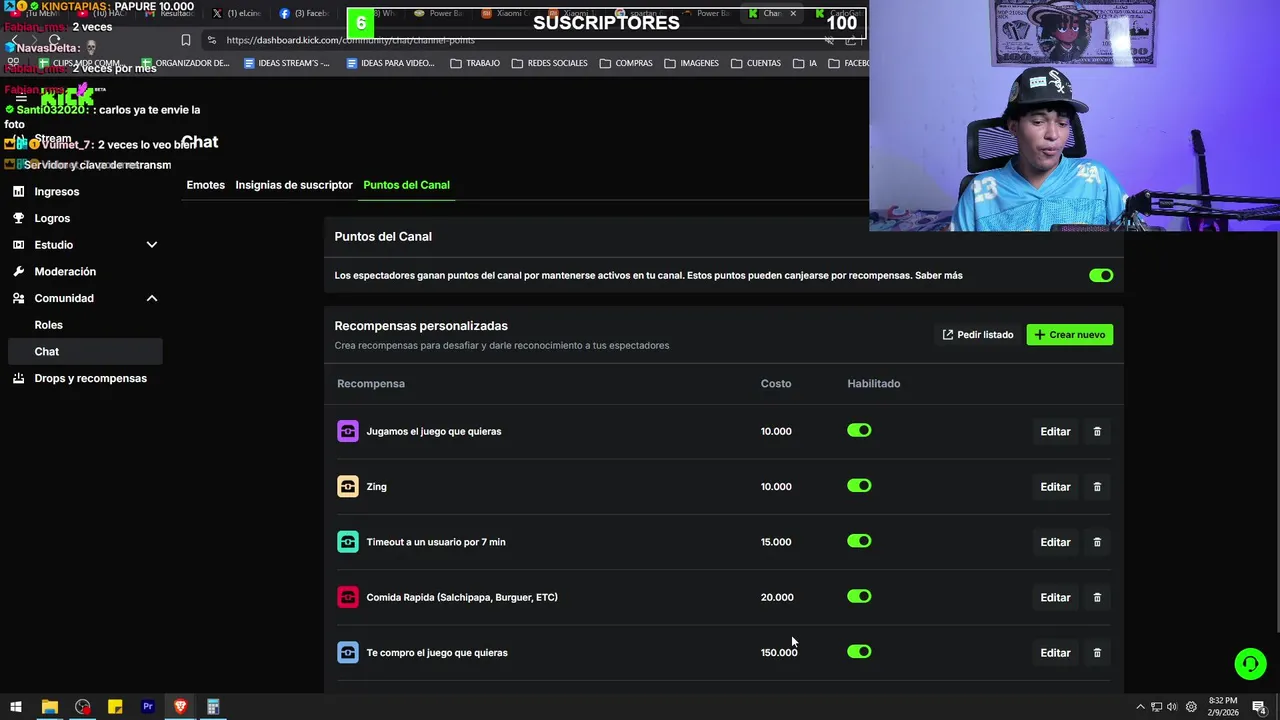
Task: Open Roles in the sidebar
Action: click(x=48, y=325)
